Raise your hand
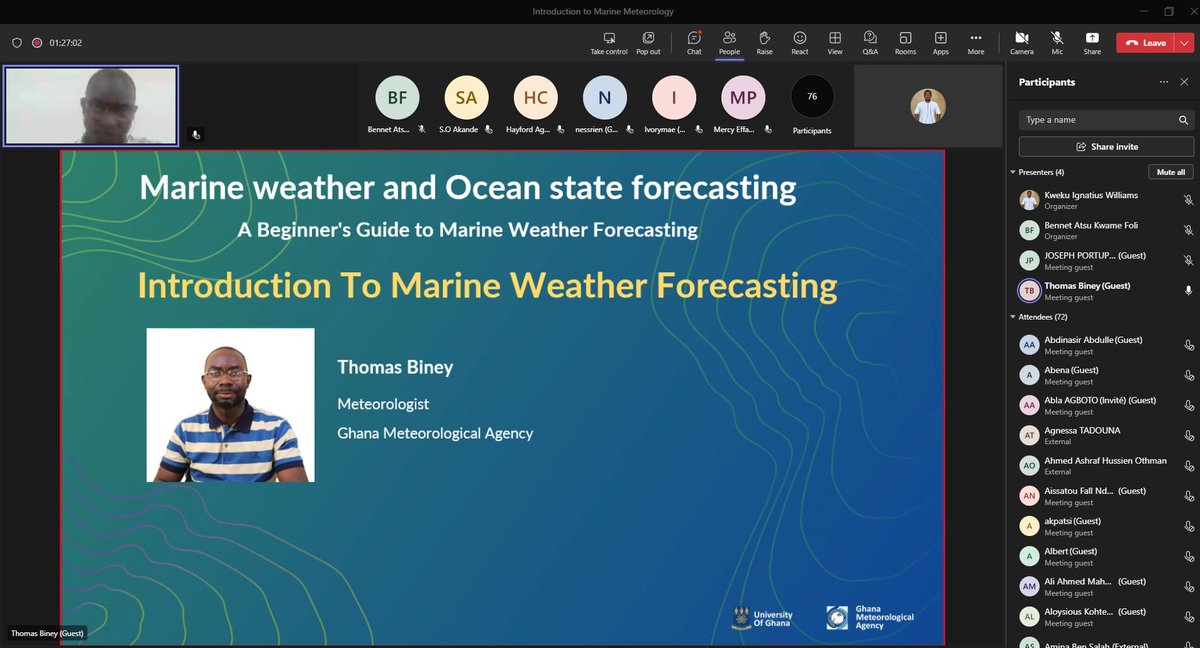The height and width of the screenshot is (648, 1200). (764, 42)
